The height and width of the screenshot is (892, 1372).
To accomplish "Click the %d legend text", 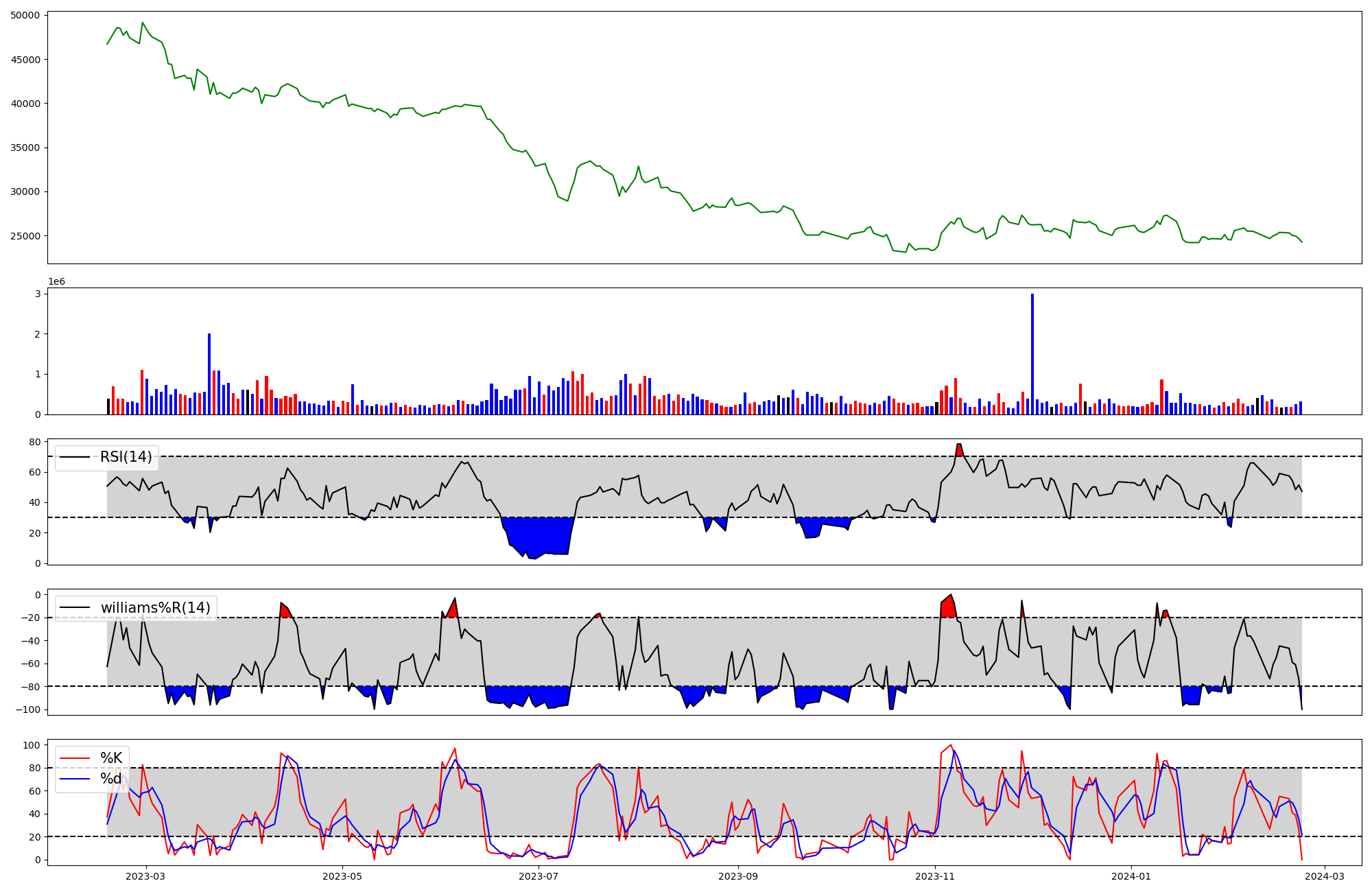I will pyautogui.click(x=111, y=779).
